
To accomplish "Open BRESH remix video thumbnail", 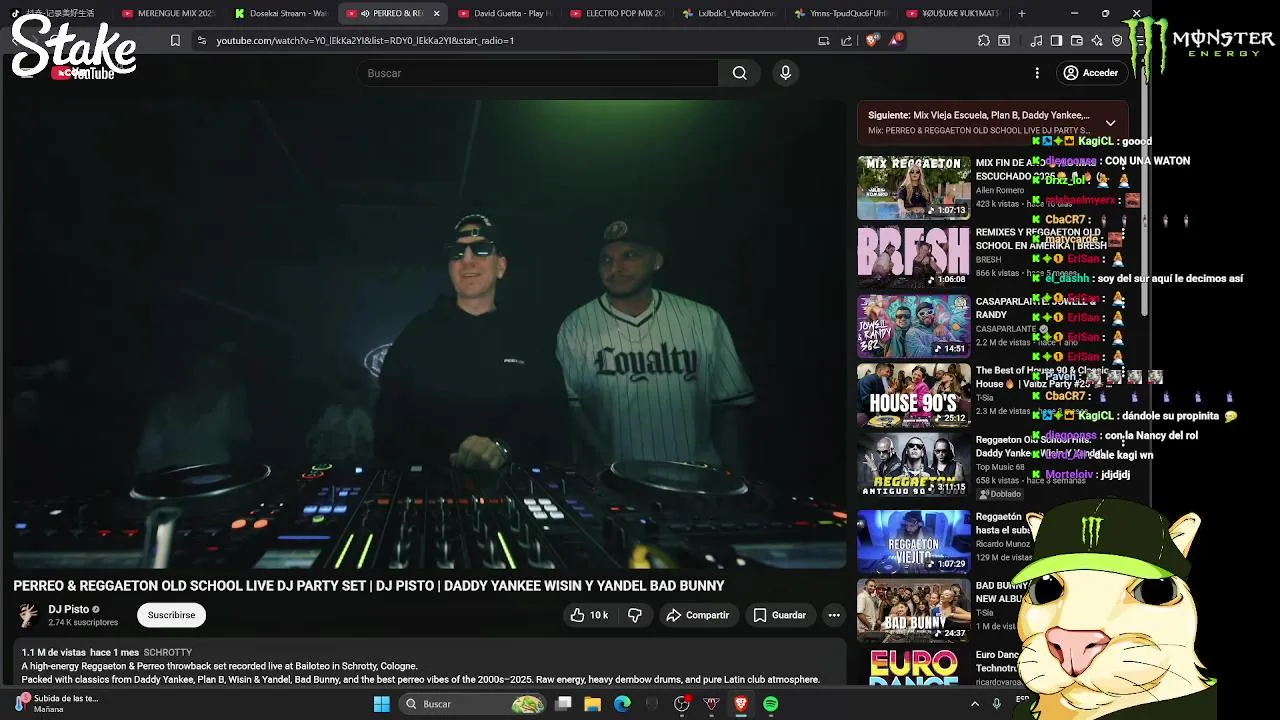I will (x=914, y=257).
